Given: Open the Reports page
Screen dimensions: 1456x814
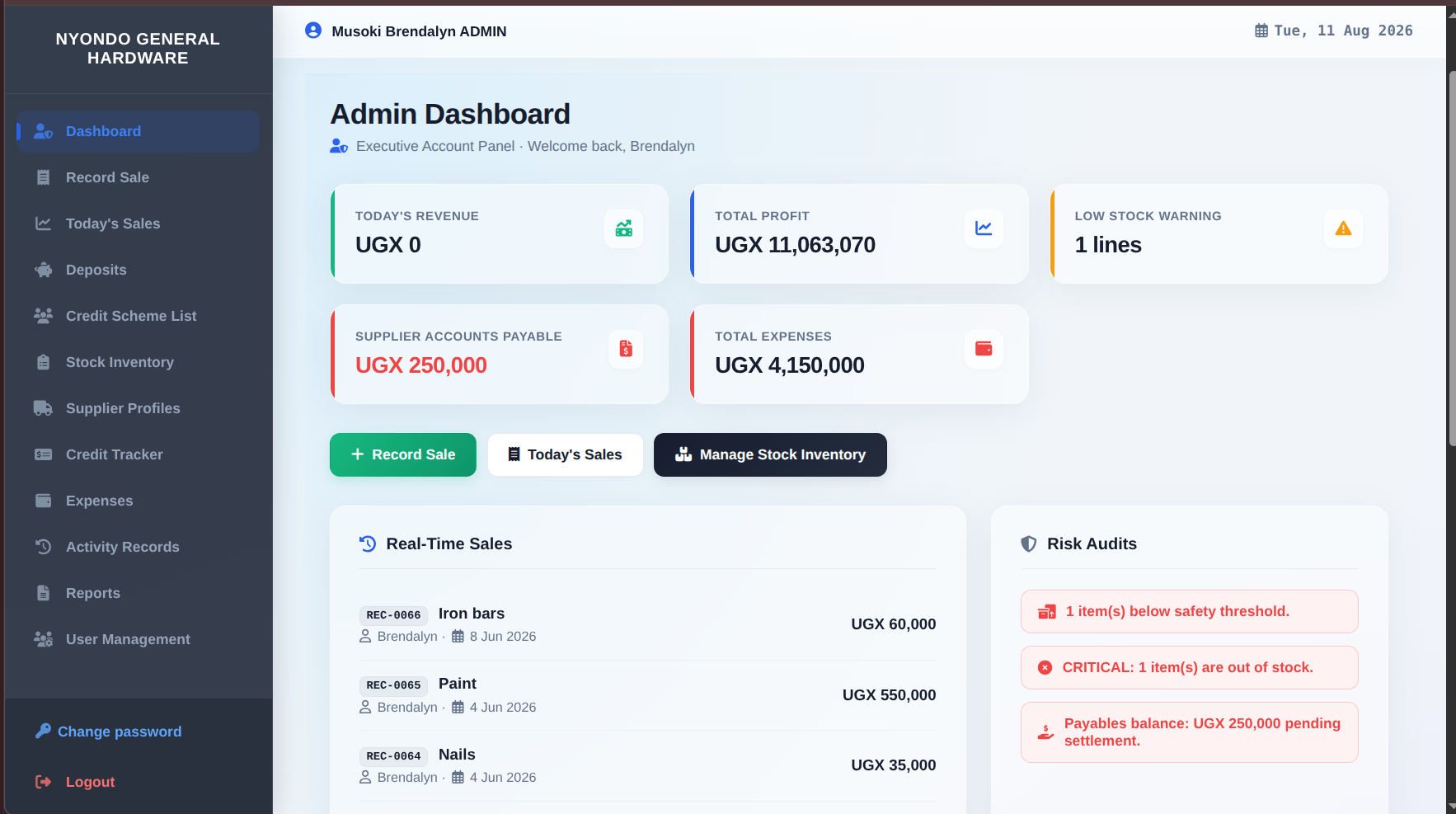Looking at the screenshot, I should click(x=138, y=593).
